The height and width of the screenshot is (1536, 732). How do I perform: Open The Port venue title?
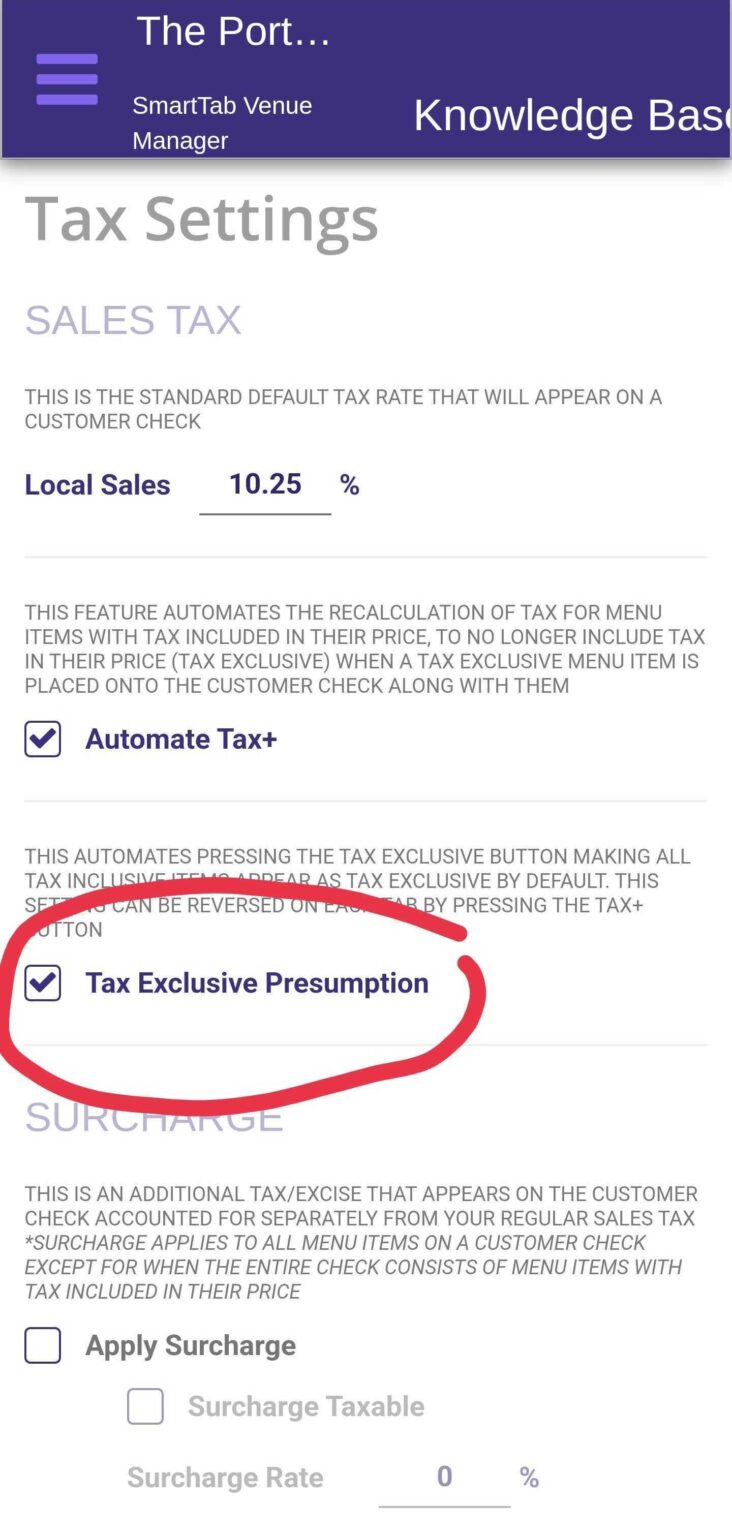click(x=236, y=31)
